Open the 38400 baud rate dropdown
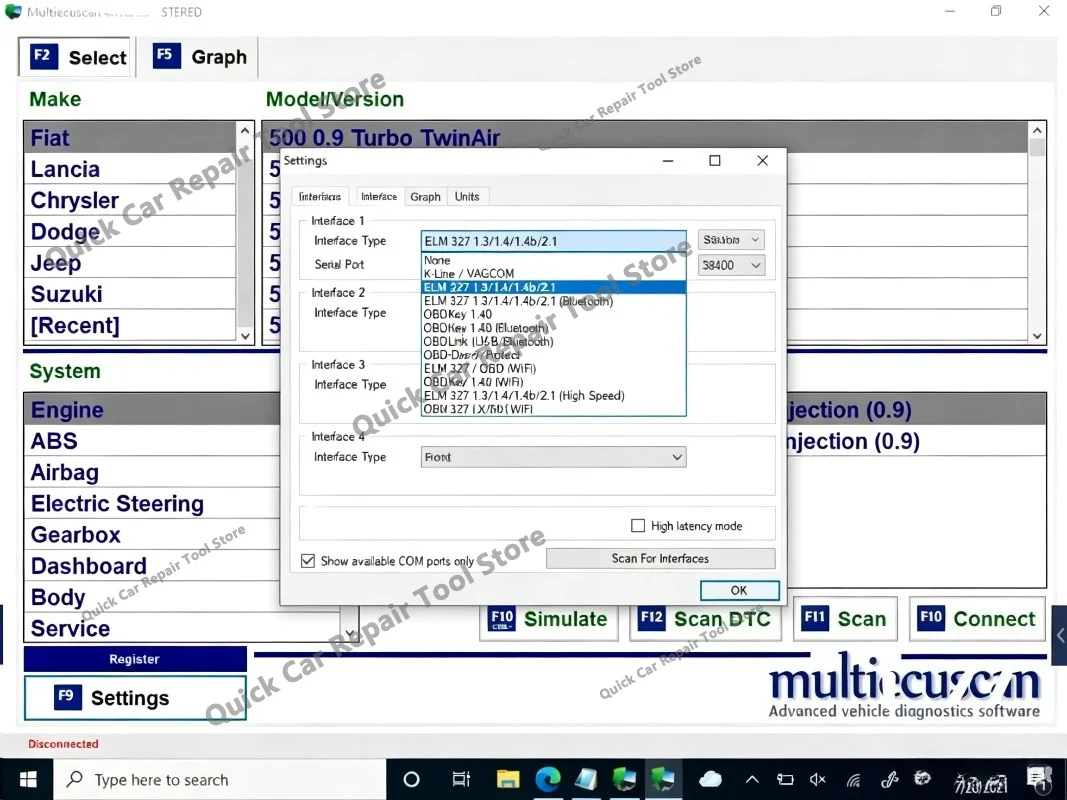Viewport: 1067px width, 800px height. [731, 265]
